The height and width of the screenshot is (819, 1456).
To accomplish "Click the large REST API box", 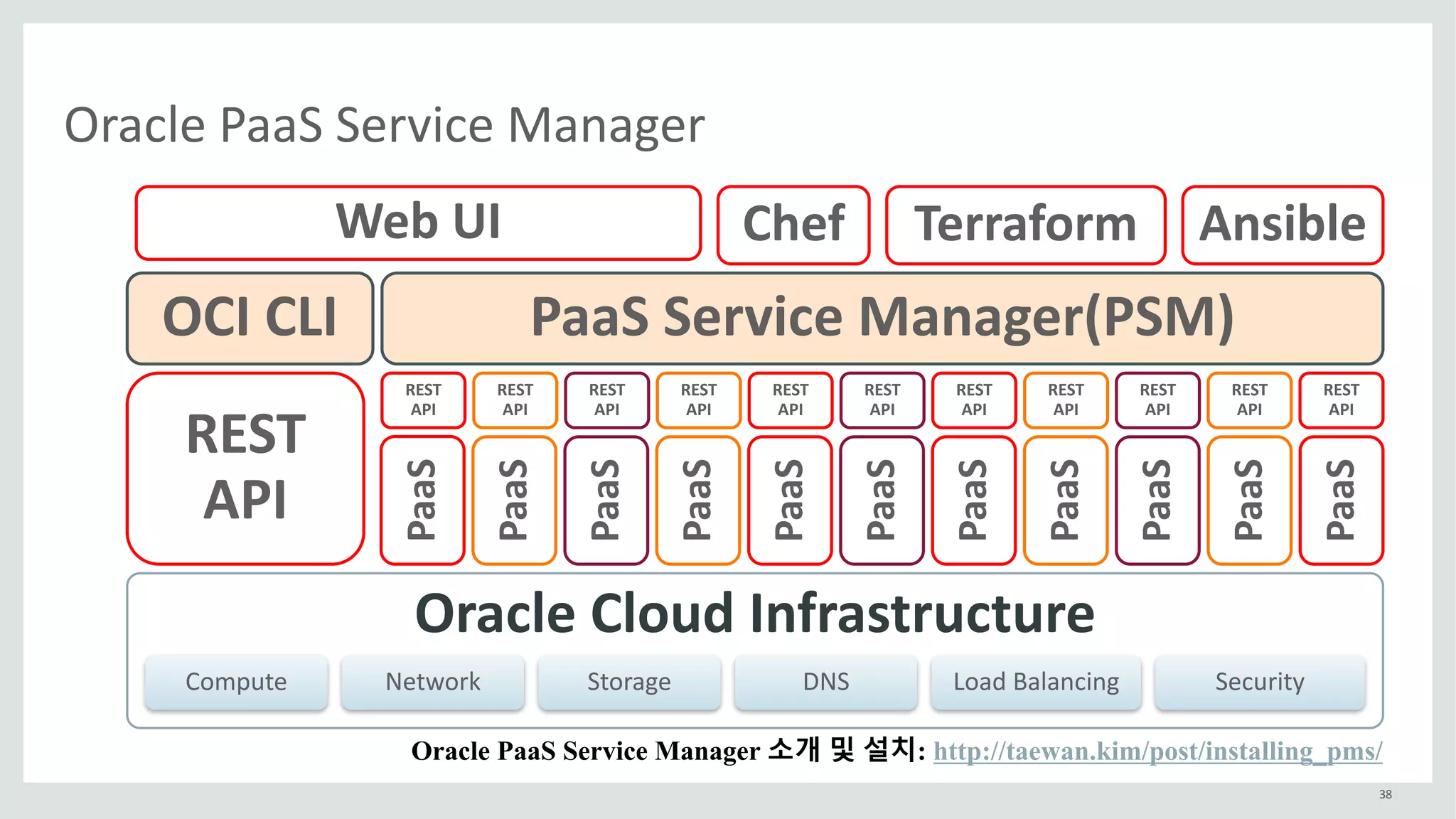I will (245, 468).
